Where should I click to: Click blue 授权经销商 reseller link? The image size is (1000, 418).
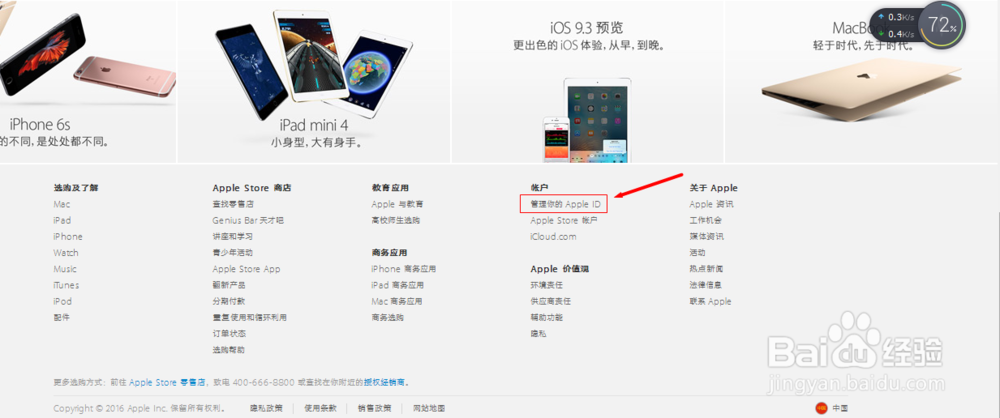[x=385, y=382]
